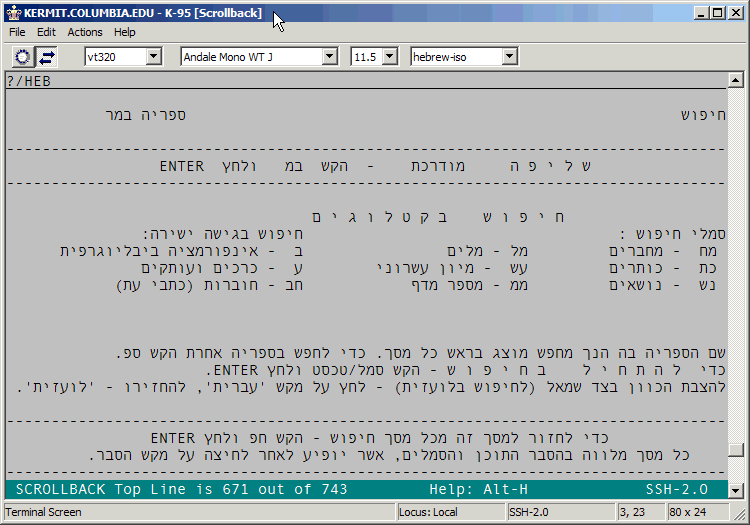
Task: Click the Locus: Local status field
Action: [449, 512]
